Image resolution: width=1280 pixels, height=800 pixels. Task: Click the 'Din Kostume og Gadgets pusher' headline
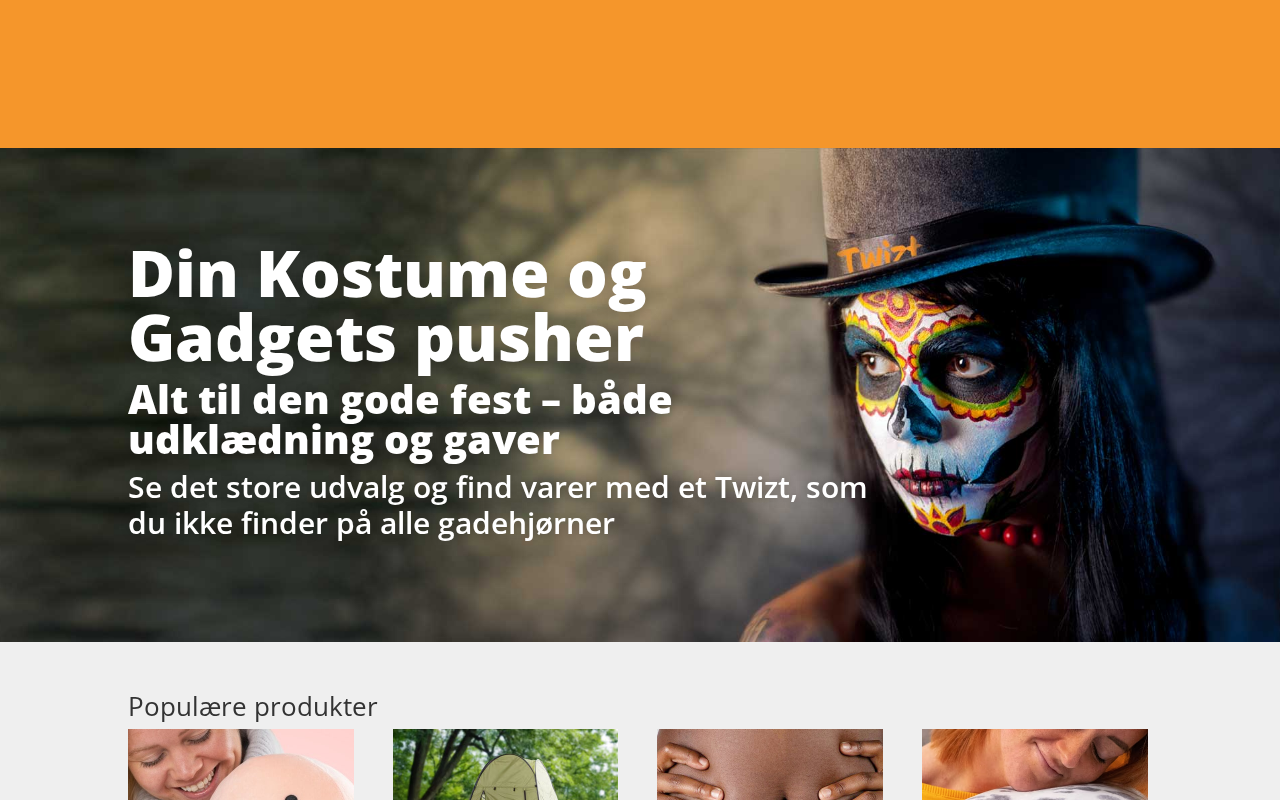pyautogui.click(x=388, y=306)
